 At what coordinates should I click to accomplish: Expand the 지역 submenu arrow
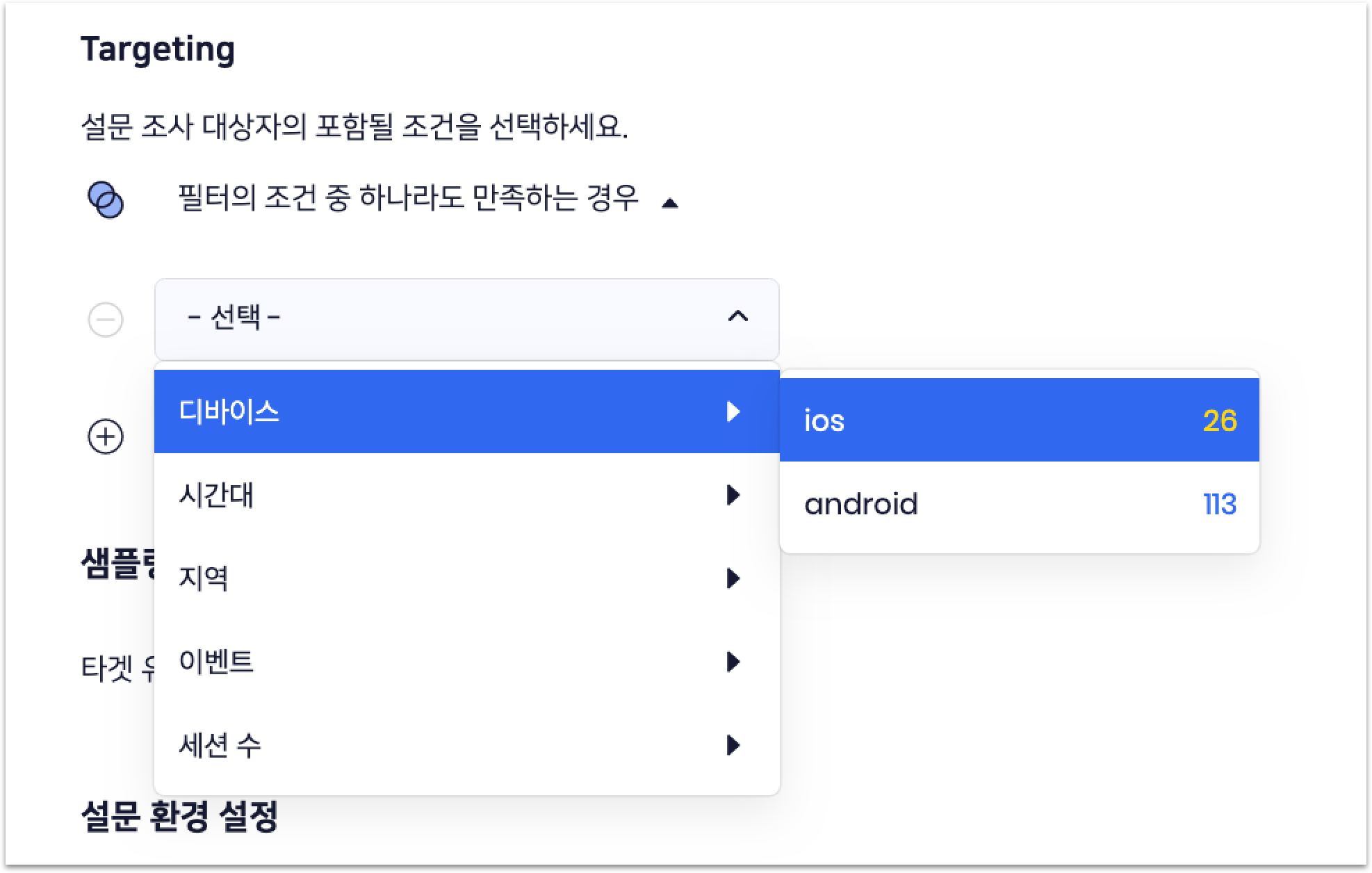[x=733, y=578]
